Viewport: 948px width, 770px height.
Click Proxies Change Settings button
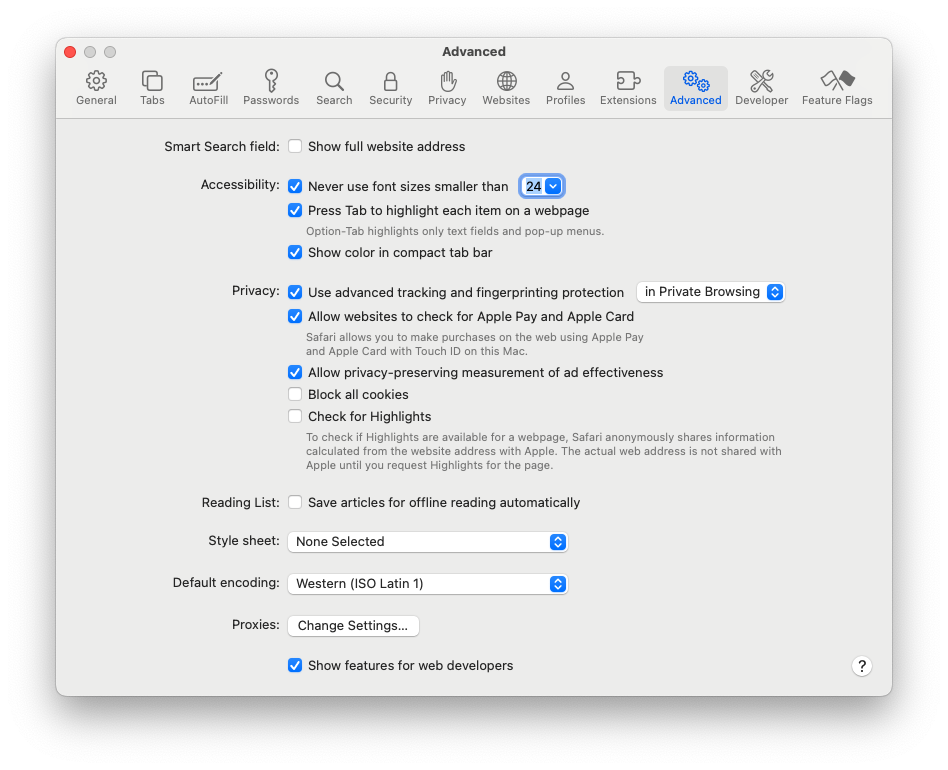coord(353,626)
